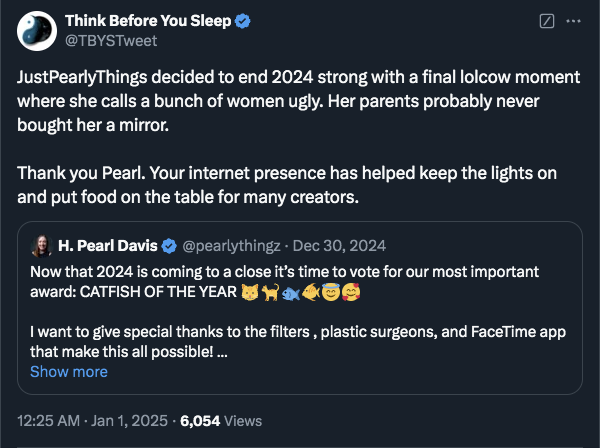
Task: Click the Grok slash-square icon
Action: point(547,21)
